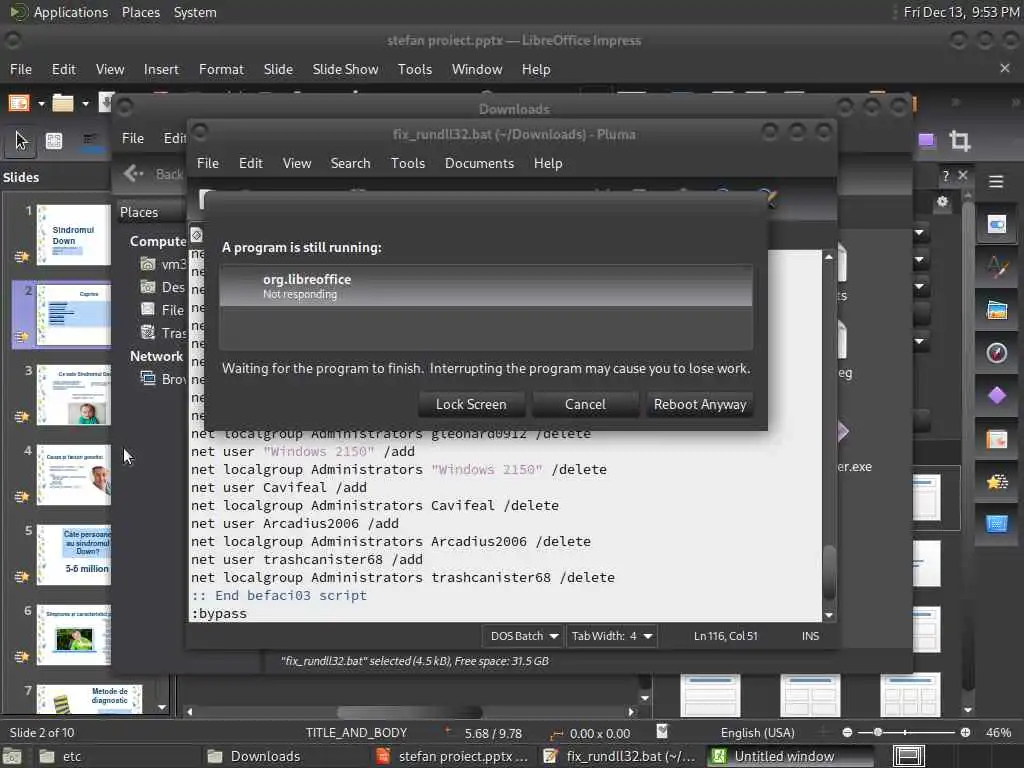The width and height of the screenshot is (1024, 768).
Task: Open the Properties deck in Impress sidebar
Action: (x=997, y=225)
